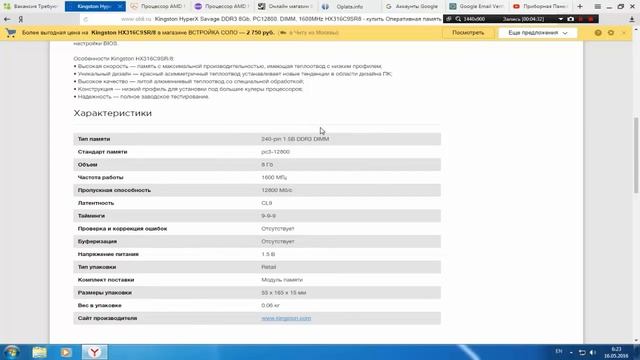The image size is (640, 360).
Task: Switch to the 'Приборная Панель' YouTube tab
Action: 541,6
